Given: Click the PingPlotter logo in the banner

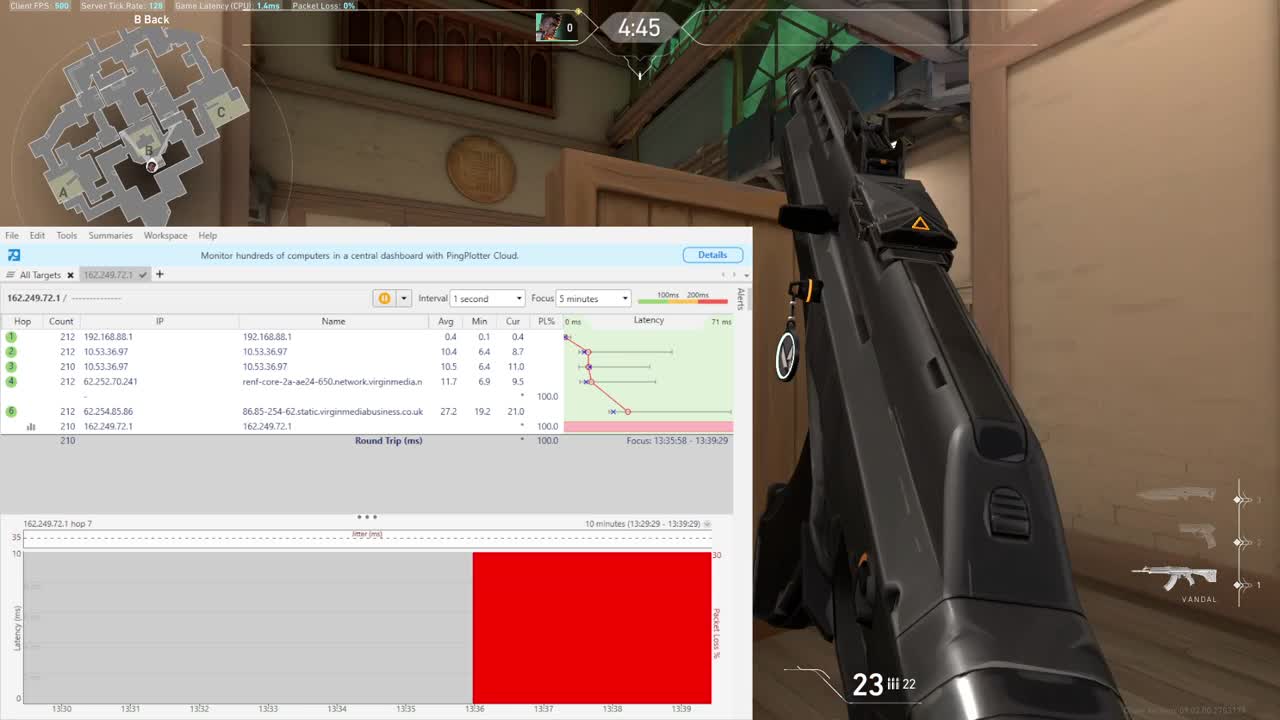Looking at the screenshot, I should 14,255.
